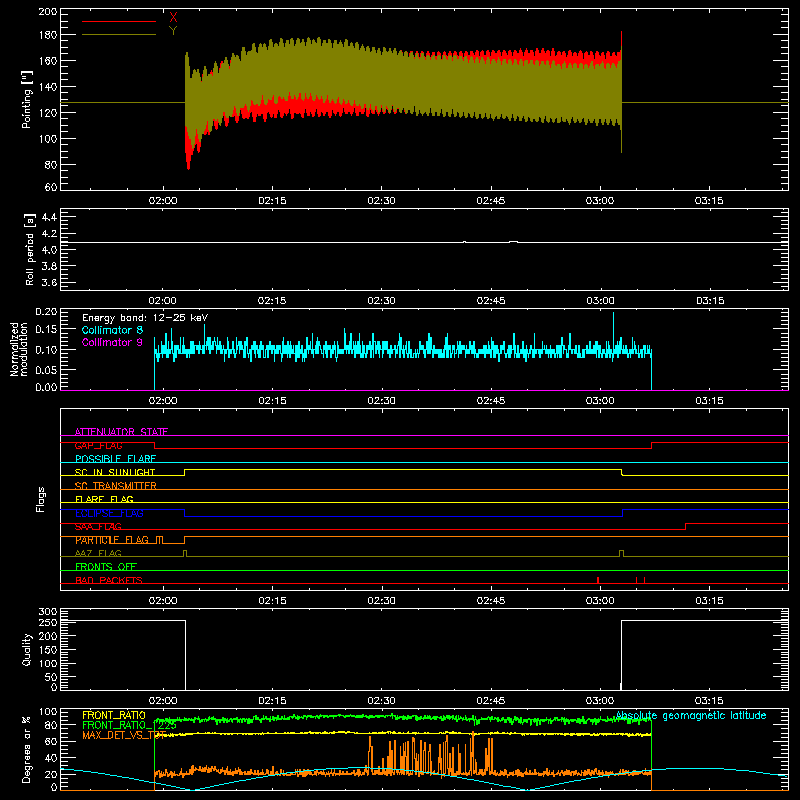Click the 4.4 tick on Roll period axis
800x800 pixels.
tap(49, 217)
